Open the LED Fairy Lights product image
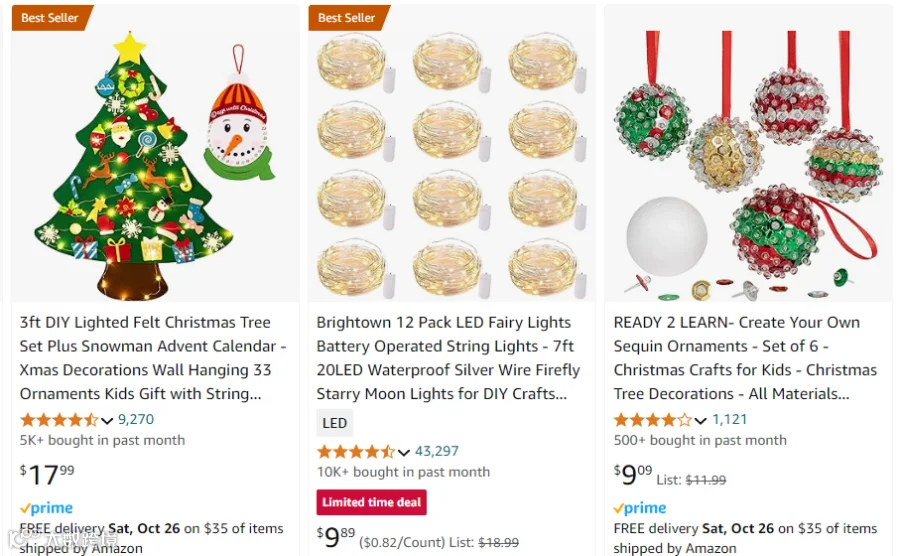This screenshot has width=900, height=556. pos(452,154)
